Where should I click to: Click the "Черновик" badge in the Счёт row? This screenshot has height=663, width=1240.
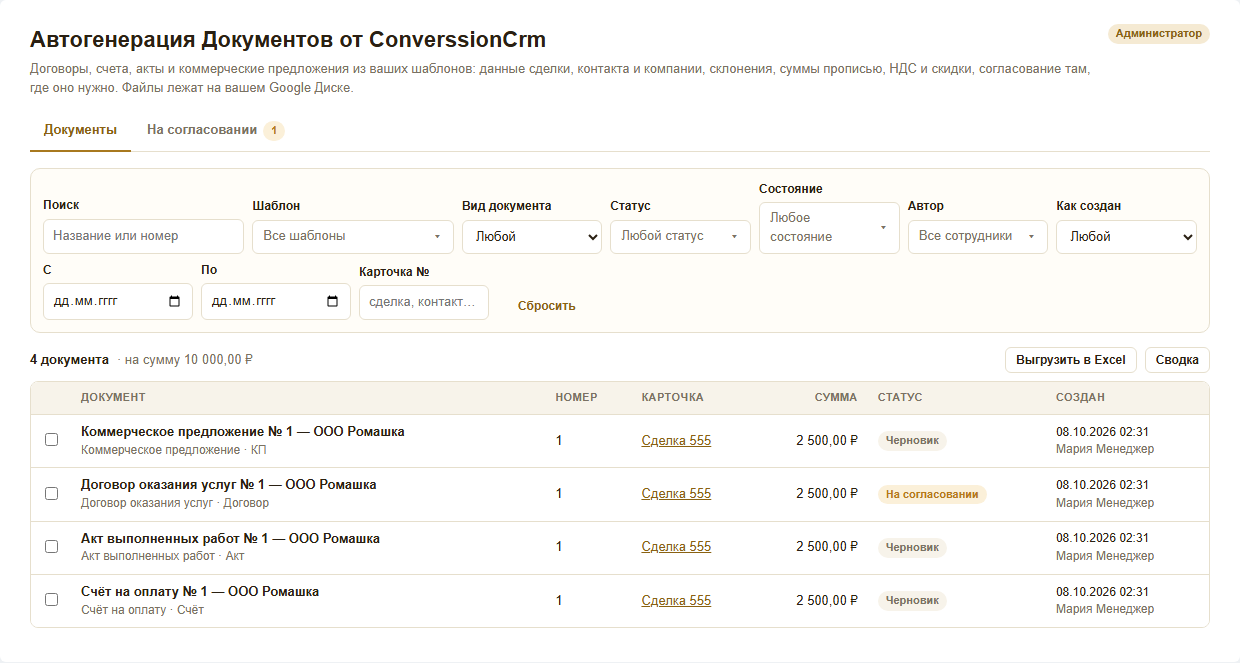click(x=912, y=600)
